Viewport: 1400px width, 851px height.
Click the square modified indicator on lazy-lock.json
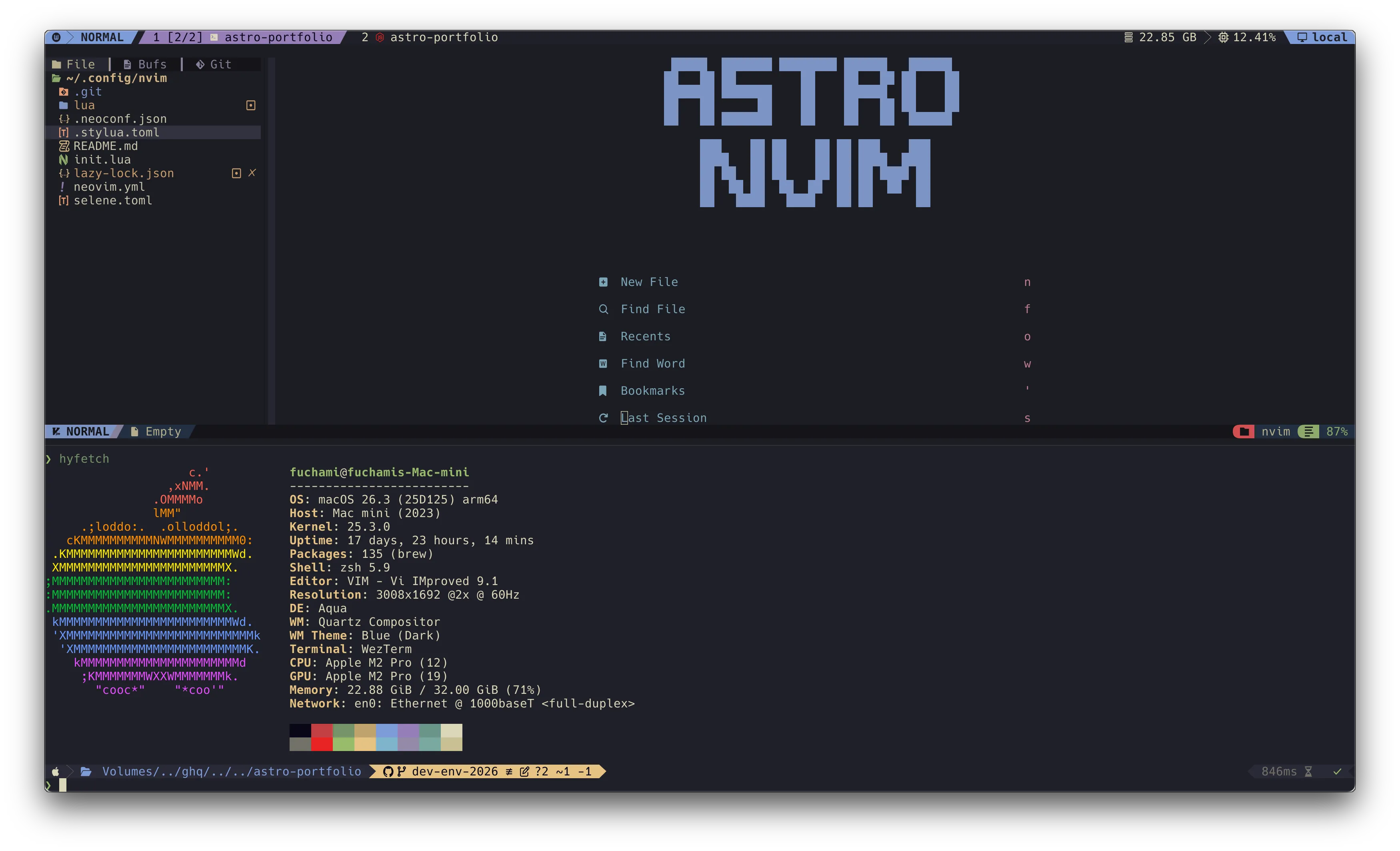tap(236, 173)
